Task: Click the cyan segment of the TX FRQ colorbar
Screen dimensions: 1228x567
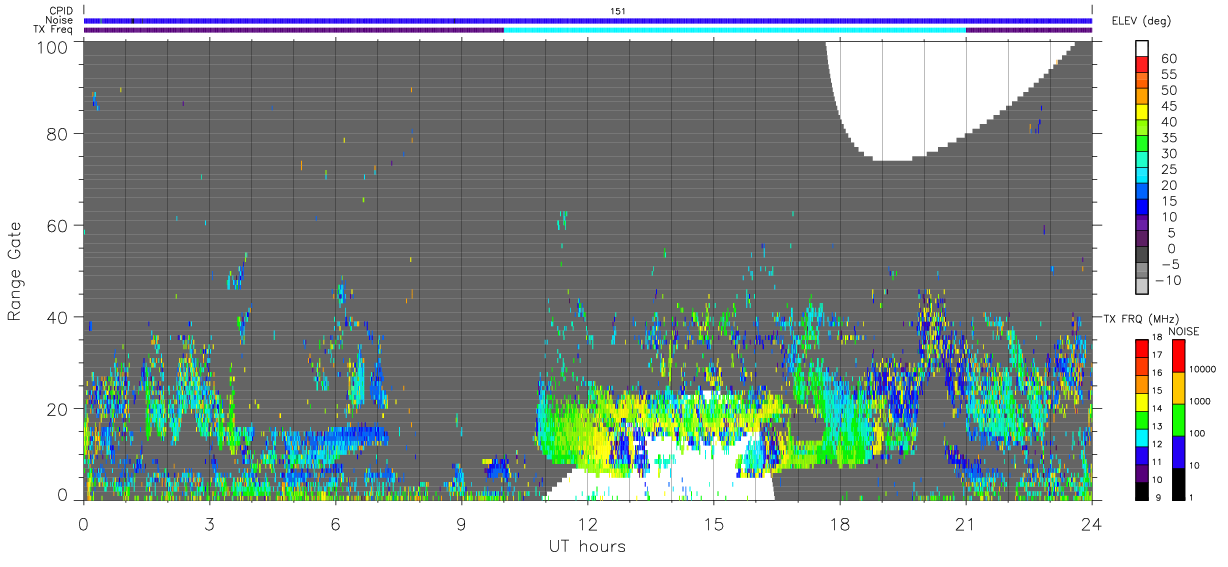Action: coord(1142,438)
